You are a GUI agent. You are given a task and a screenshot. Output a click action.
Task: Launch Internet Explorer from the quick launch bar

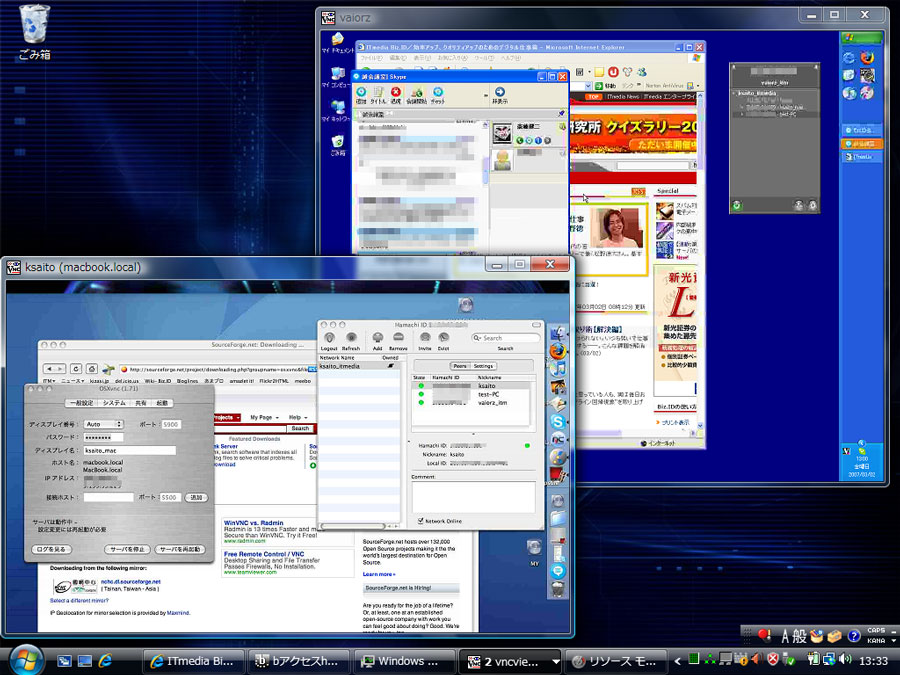[x=105, y=661]
